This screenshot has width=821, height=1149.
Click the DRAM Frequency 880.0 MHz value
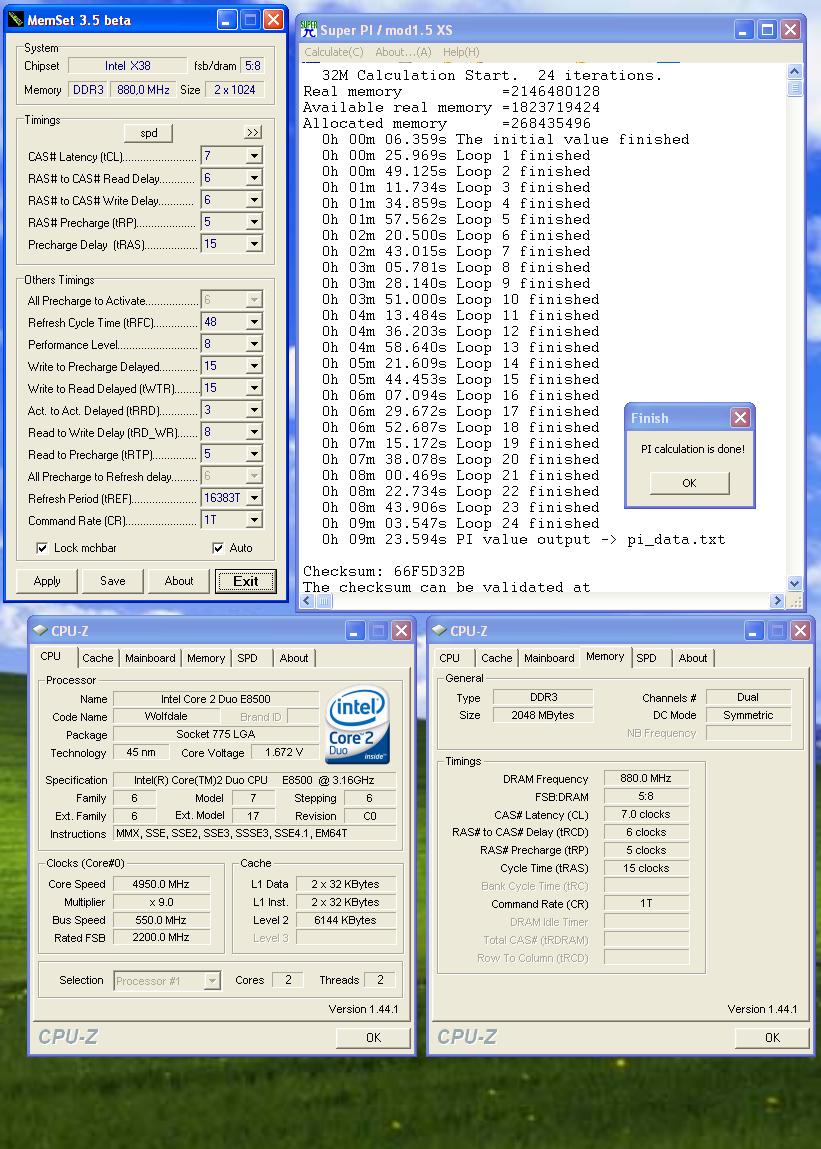click(x=646, y=778)
